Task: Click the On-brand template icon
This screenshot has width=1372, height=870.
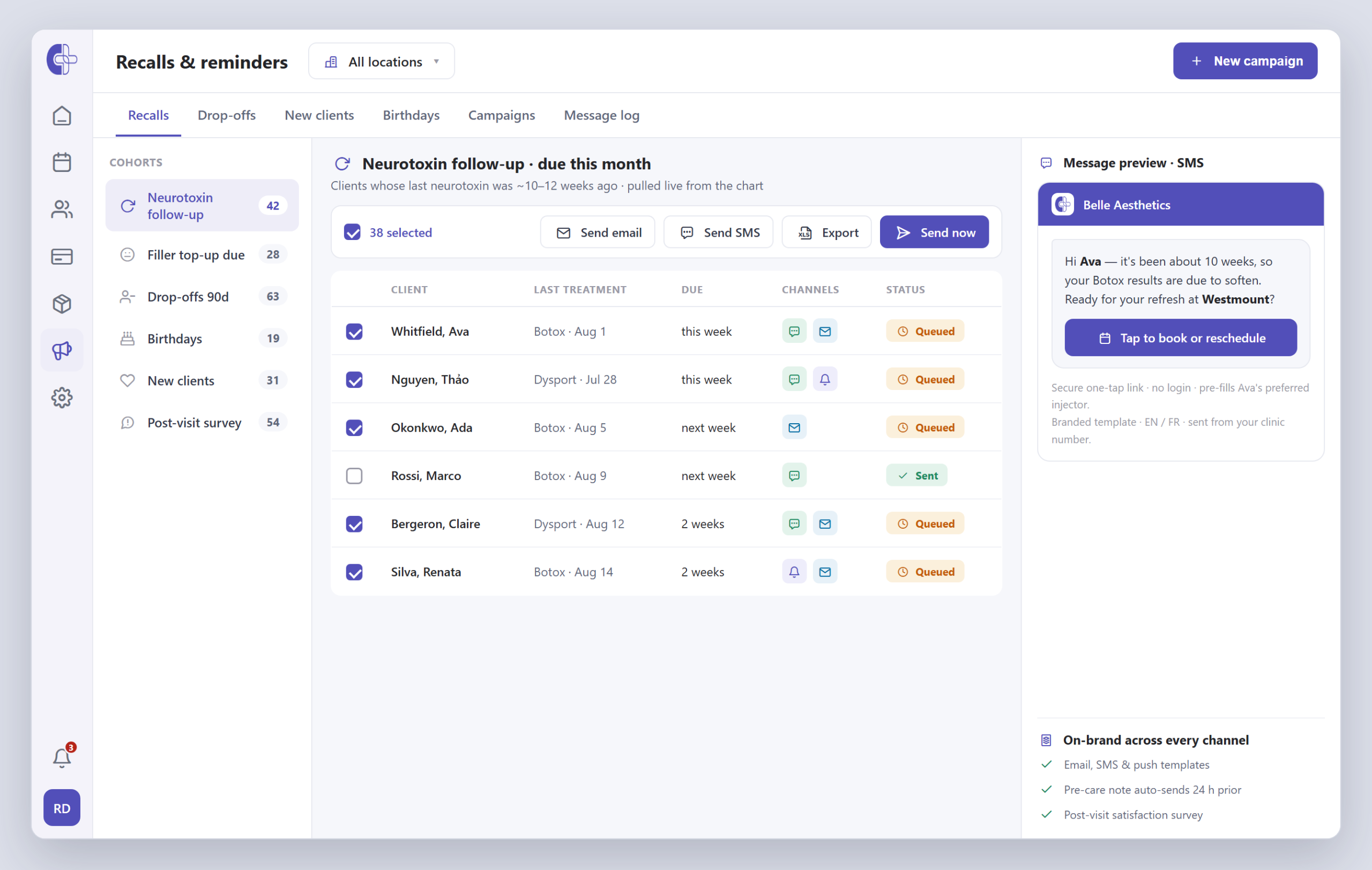Action: pyautogui.click(x=1046, y=740)
